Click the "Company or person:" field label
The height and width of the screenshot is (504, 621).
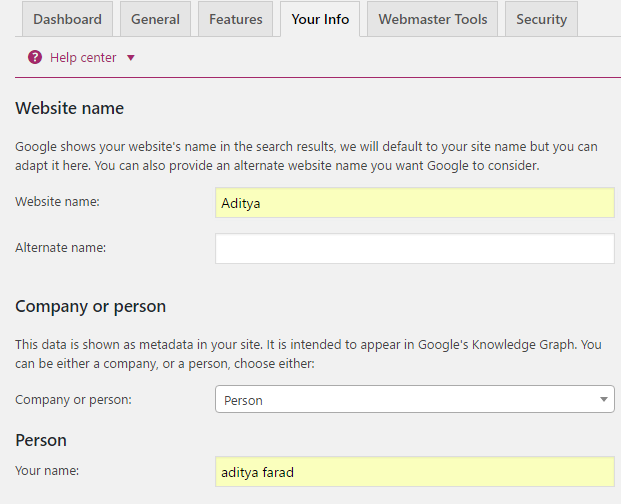point(73,400)
